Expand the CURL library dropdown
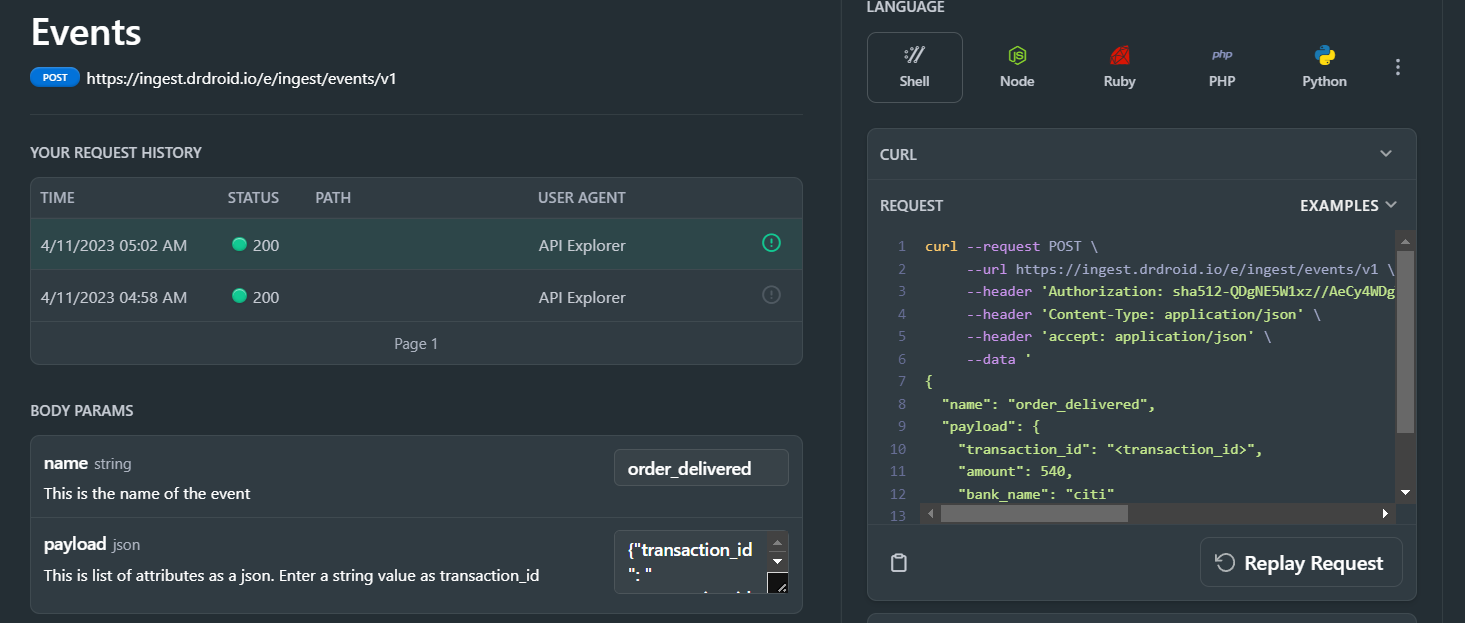Image resolution: width=1465 pixels, height=623 pixels. tap(1385, 154)
